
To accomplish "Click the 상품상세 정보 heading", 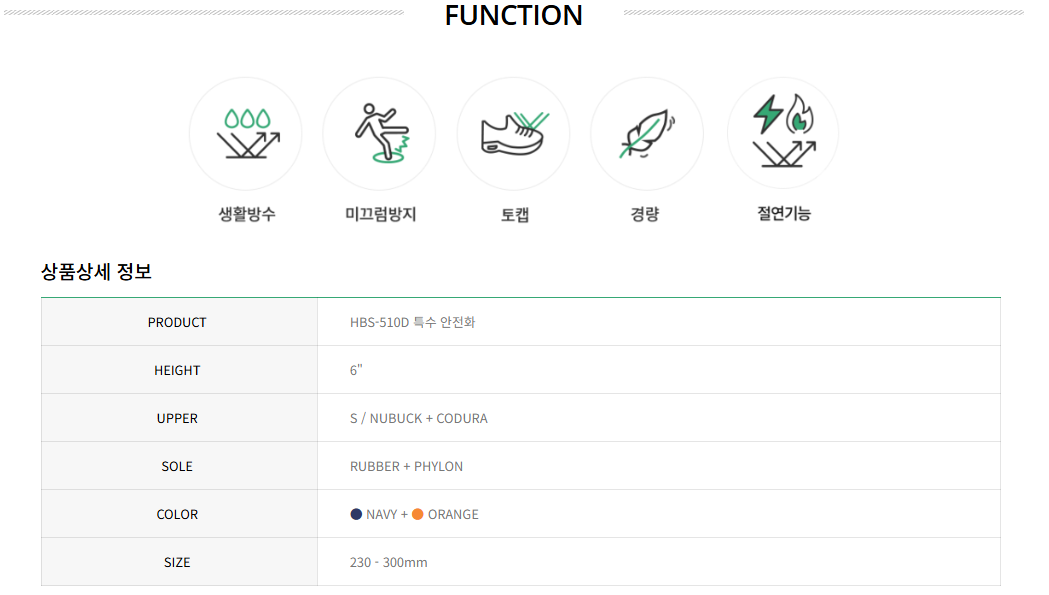I will click(96, 271).
